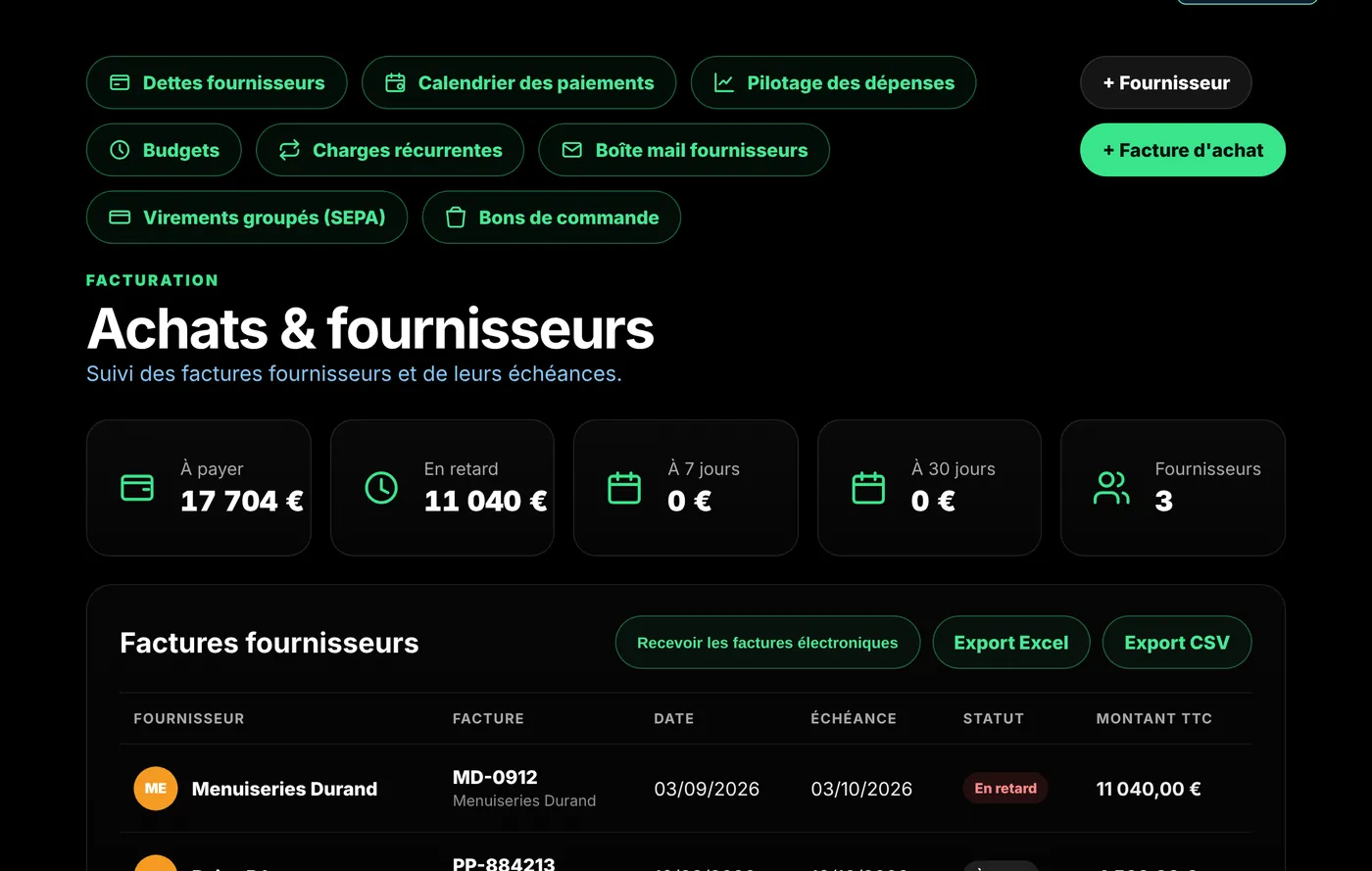Click the FOURNISSEUR column header

click(189, 718)
